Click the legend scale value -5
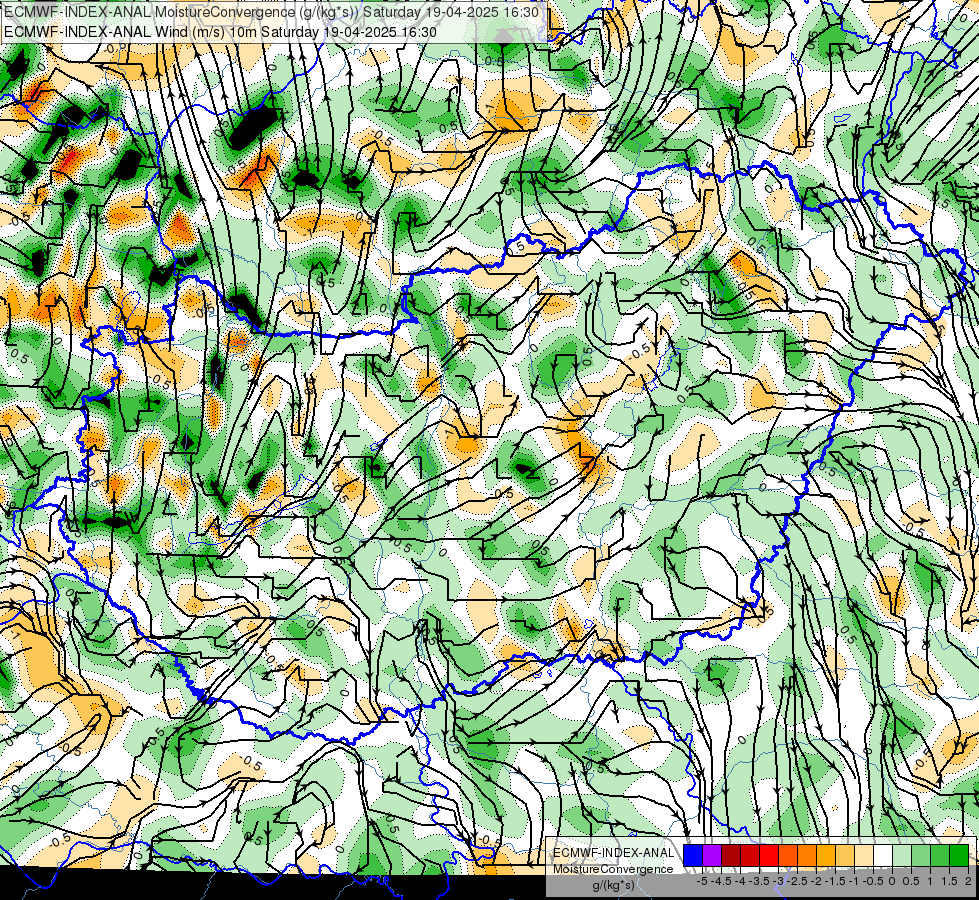Image resolution: width=979 pixels, height=900 pixels. (702, 881)
